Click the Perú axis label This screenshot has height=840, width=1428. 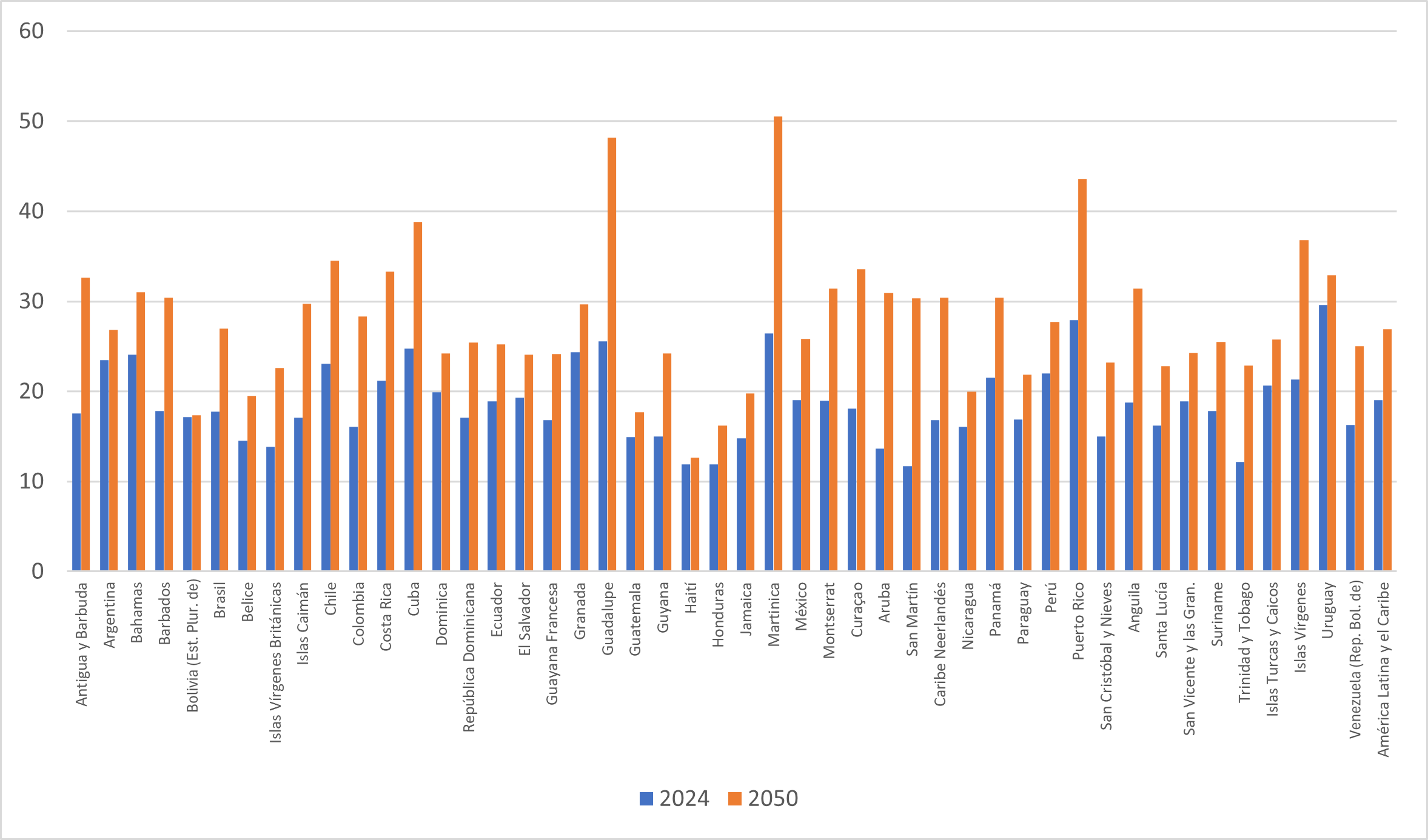coord(1051,597)
